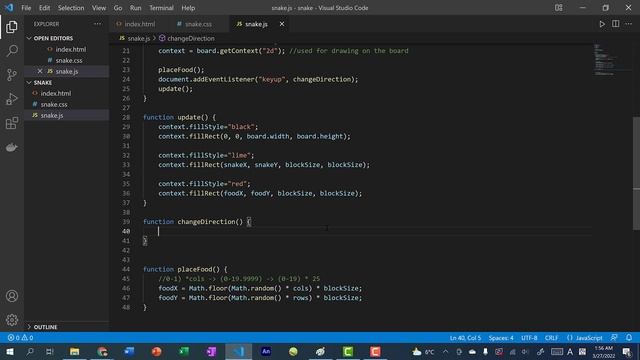Click Ln 40, Col 5 in status bar
Viewport: 640px width, 360px height.
tap(465, 338)
